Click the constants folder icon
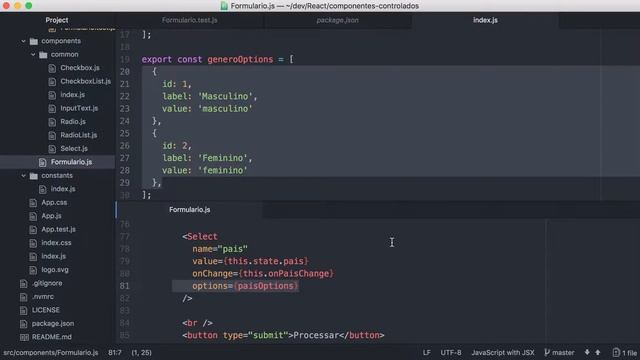Image resolution: width=640 pixels, height=360 pixels. tap(34, 176)
